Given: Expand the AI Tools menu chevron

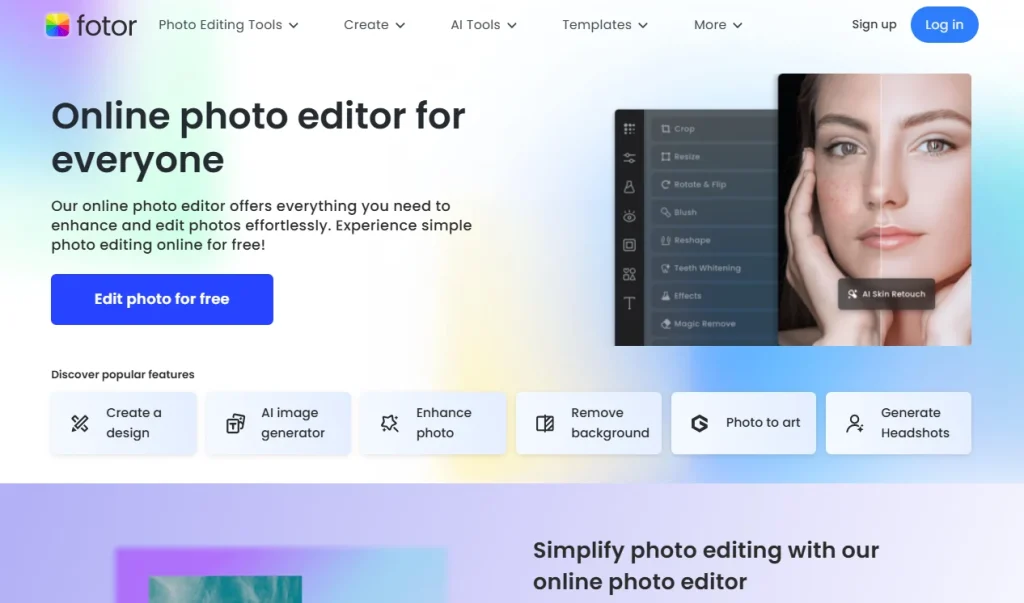Looking at the screenshot, I should [x=512, y=25].
